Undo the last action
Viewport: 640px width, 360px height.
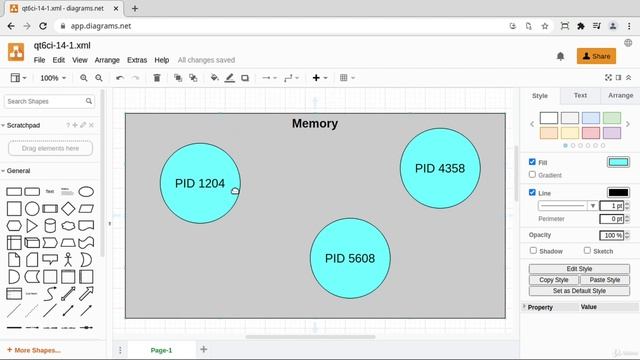pyautogui.click(x=120, y=78)
